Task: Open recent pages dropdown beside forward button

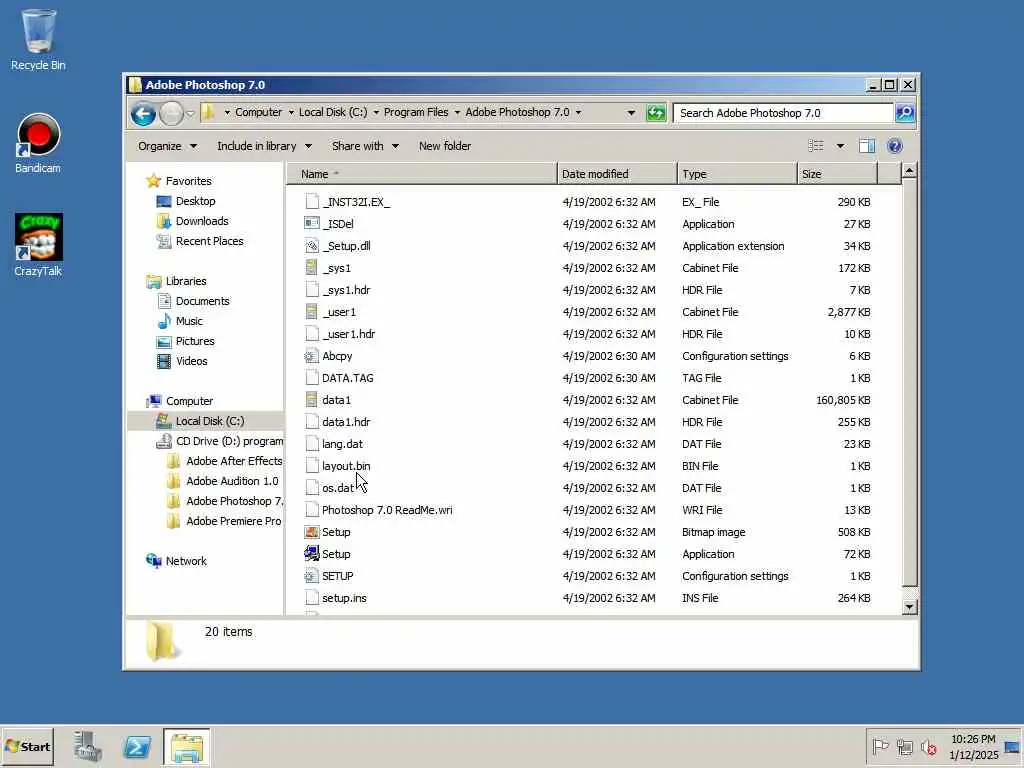Action: point(190,114)
